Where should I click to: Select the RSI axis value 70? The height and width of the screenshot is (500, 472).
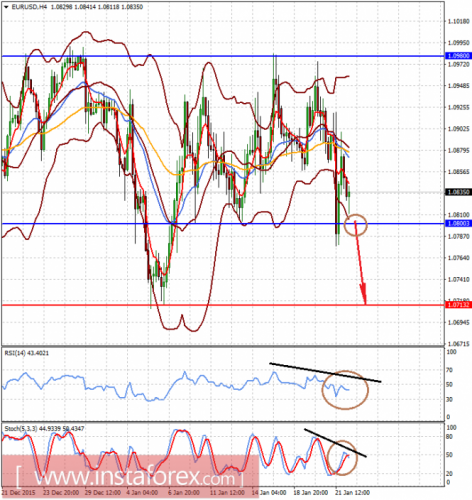[449, 370]
